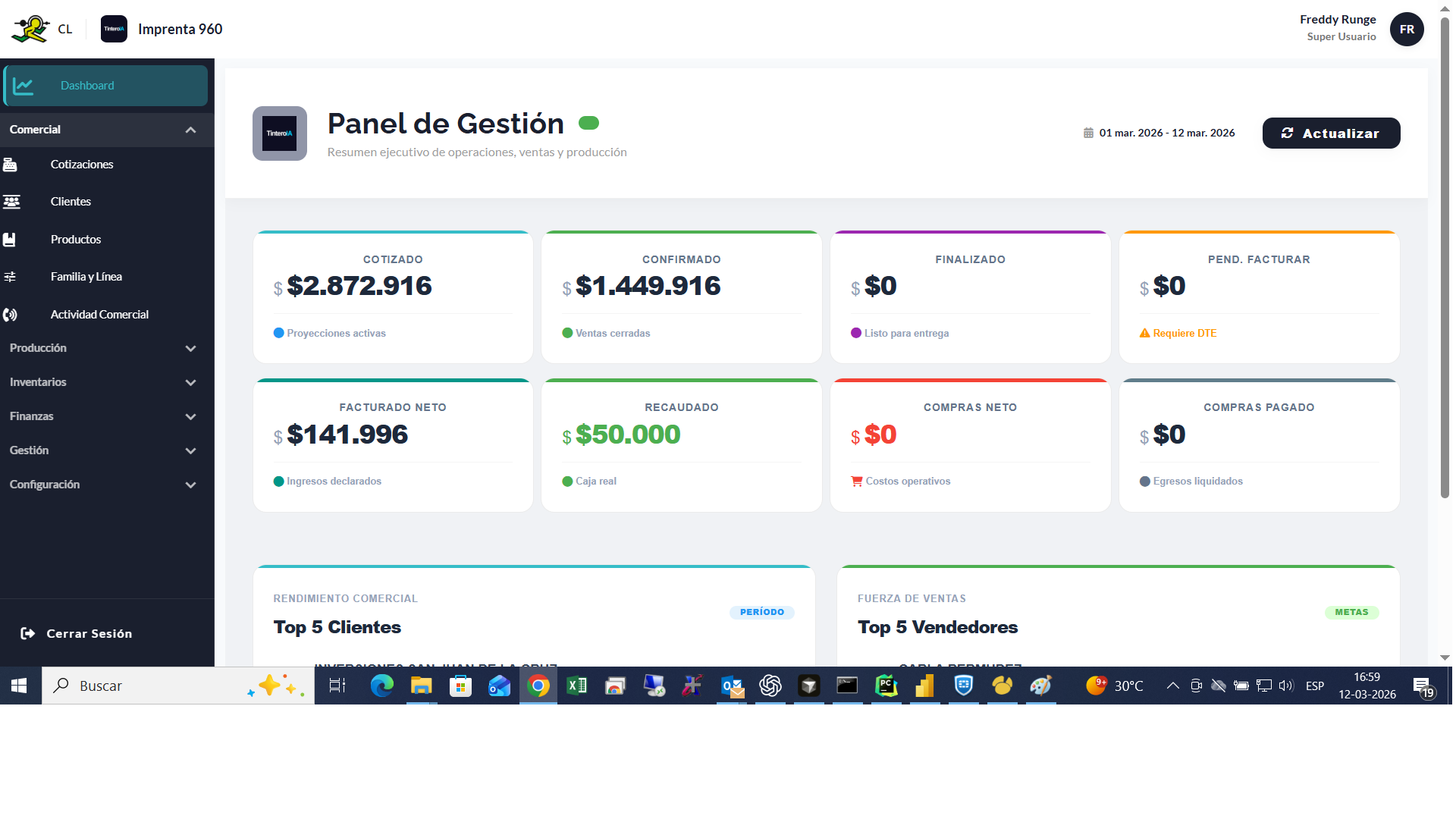
Task: Click the calendar icon beside the date range
Action: 1087,132
